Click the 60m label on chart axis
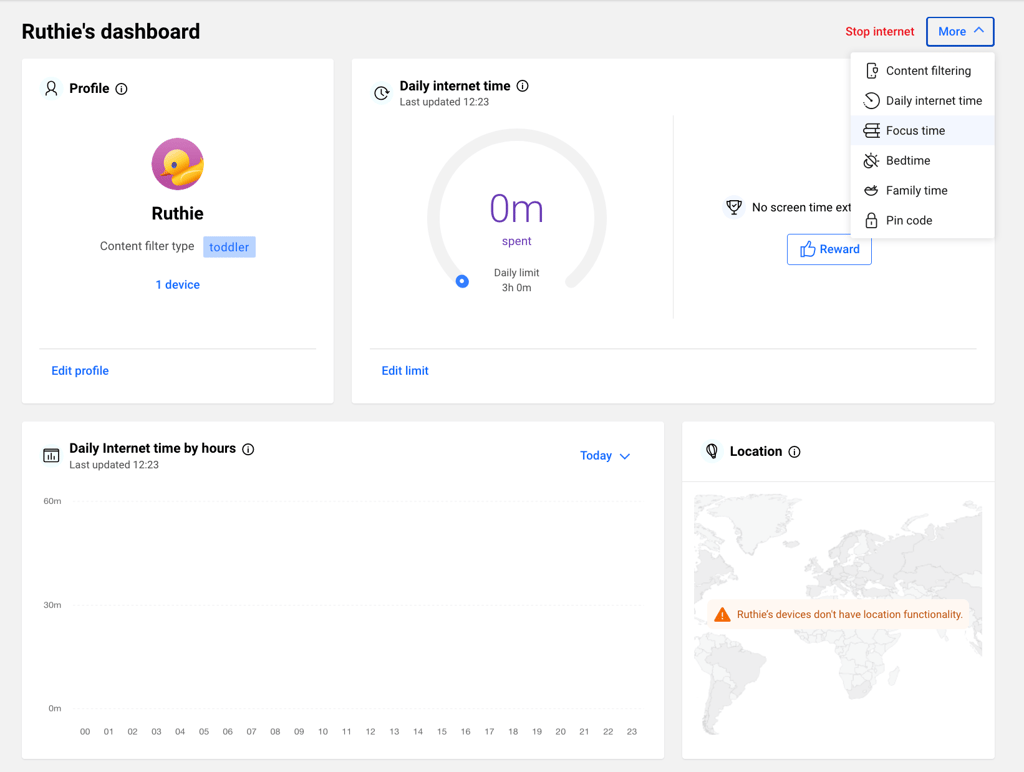The height and width of the screenshot is (772, 1024). 52,501
